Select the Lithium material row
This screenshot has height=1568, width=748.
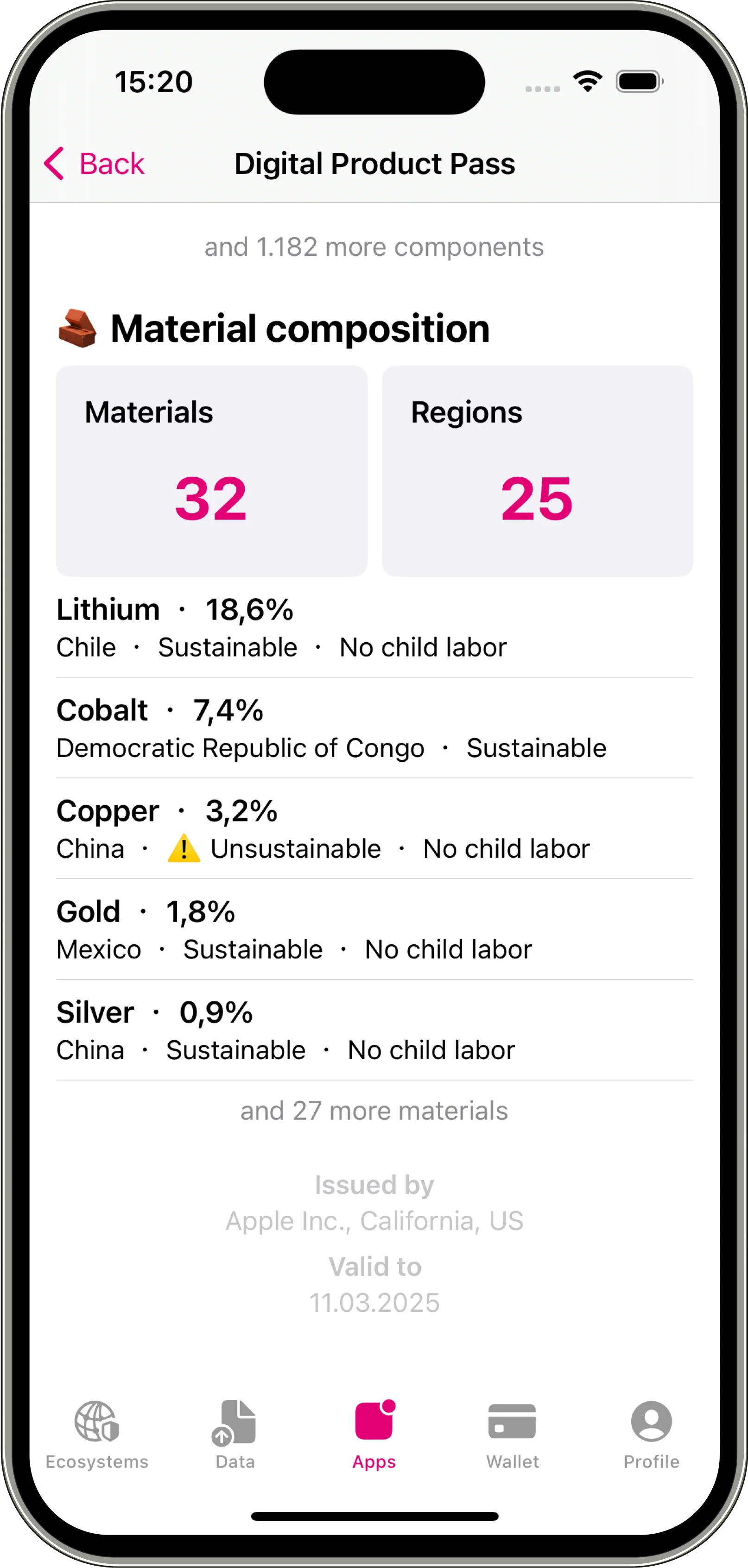pos(374,627)
